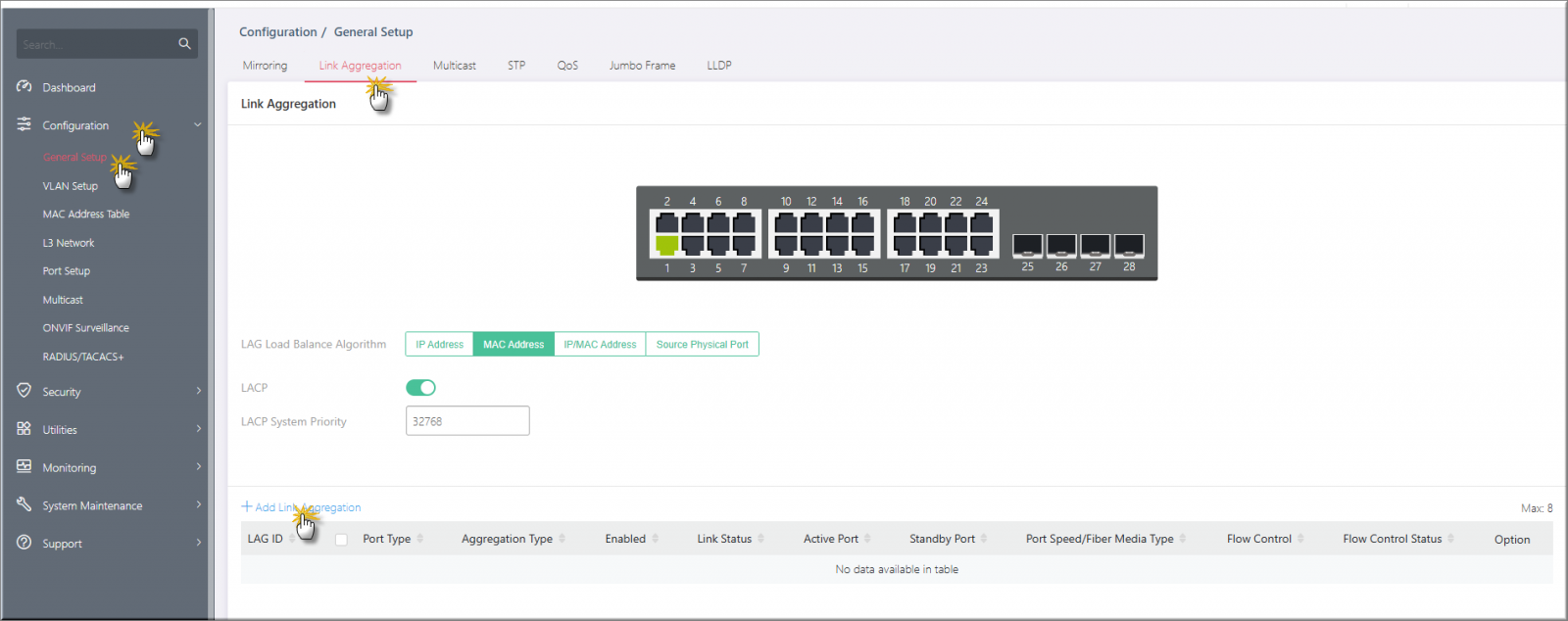1568x621 pixels.
Task: Click the search magnifier icon in sidebar
Action: (x=184, y=44)
